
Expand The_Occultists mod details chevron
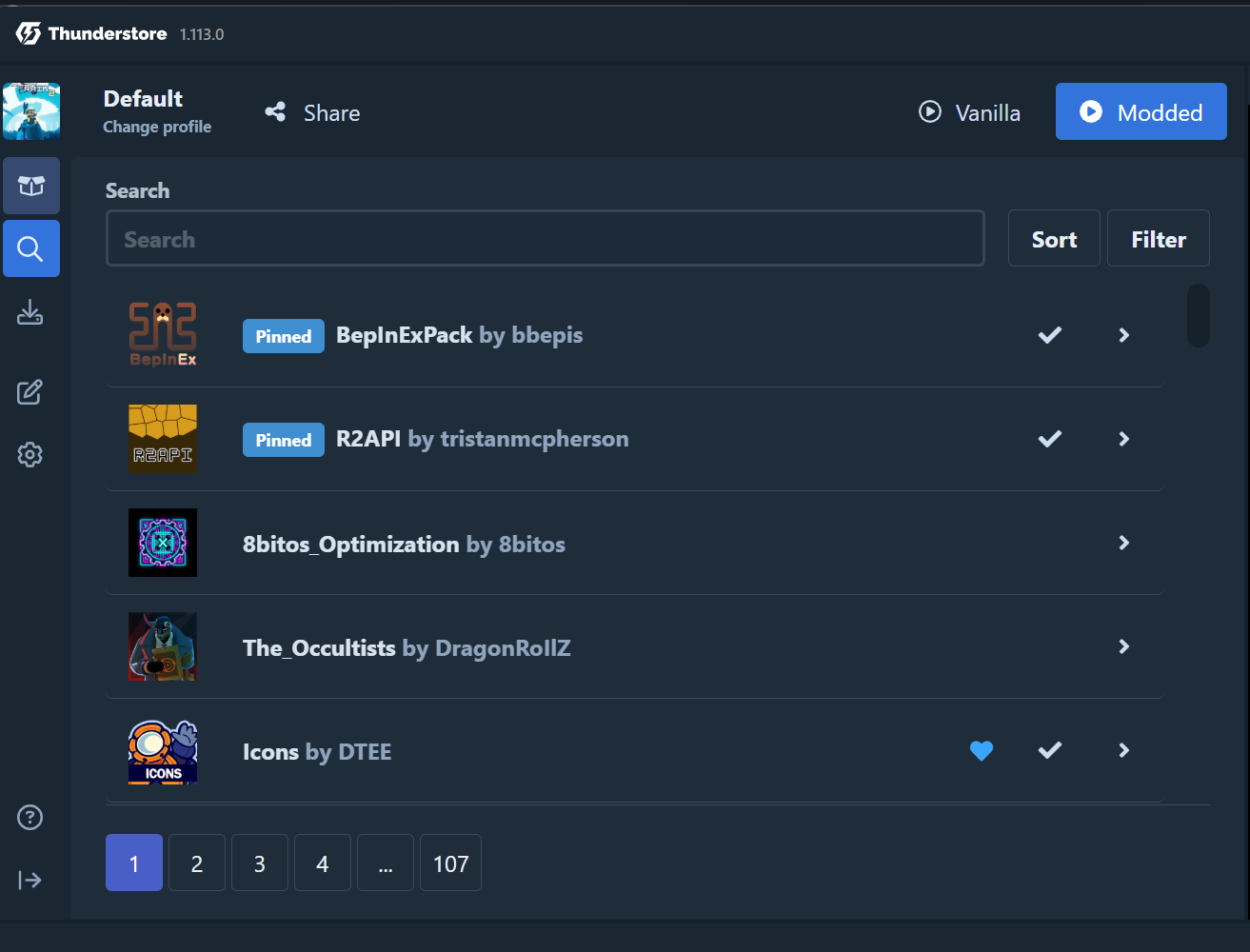point(1124,646)
